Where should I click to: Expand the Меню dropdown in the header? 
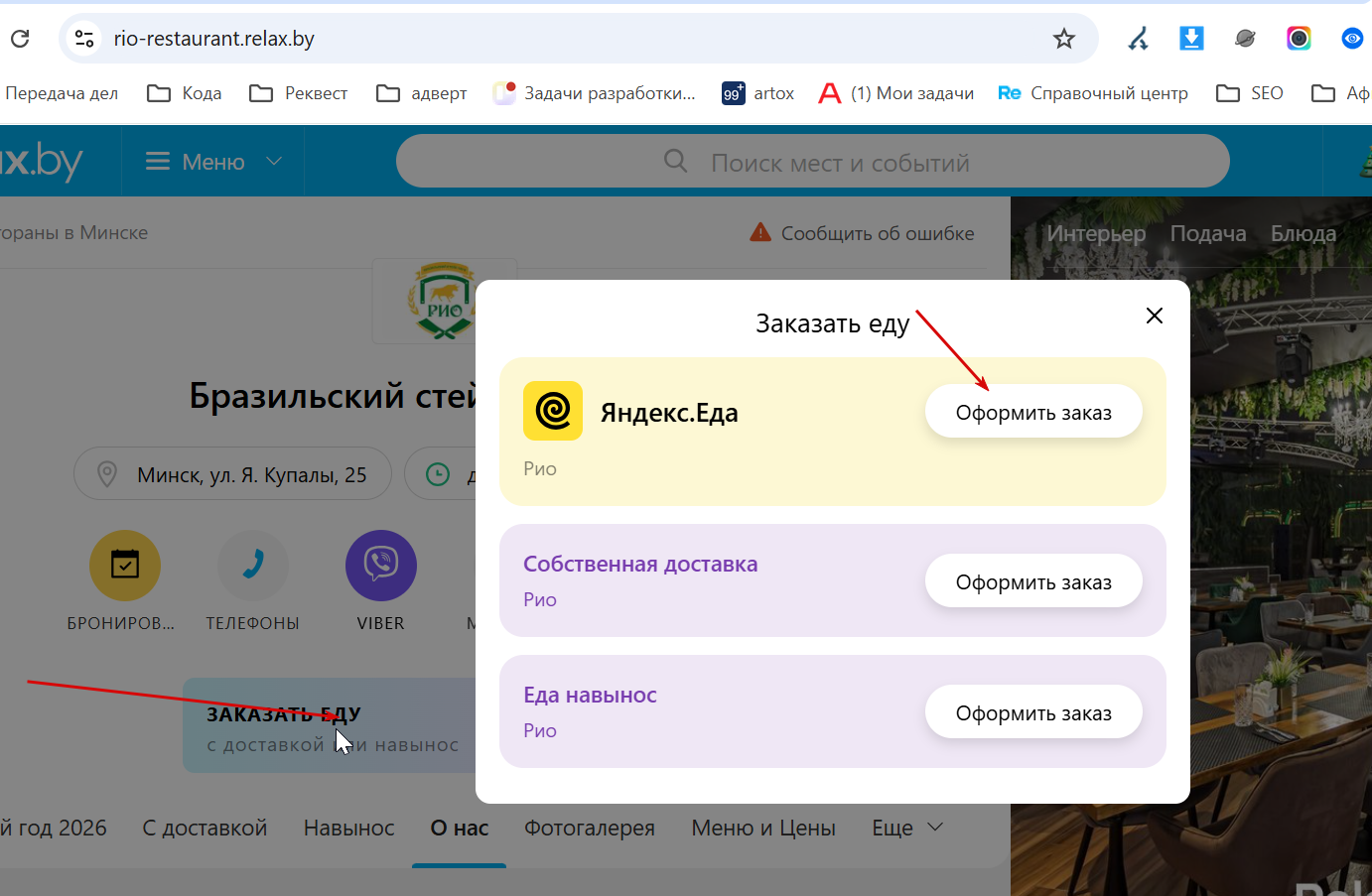pyautogui.click(x=213, y=162)
